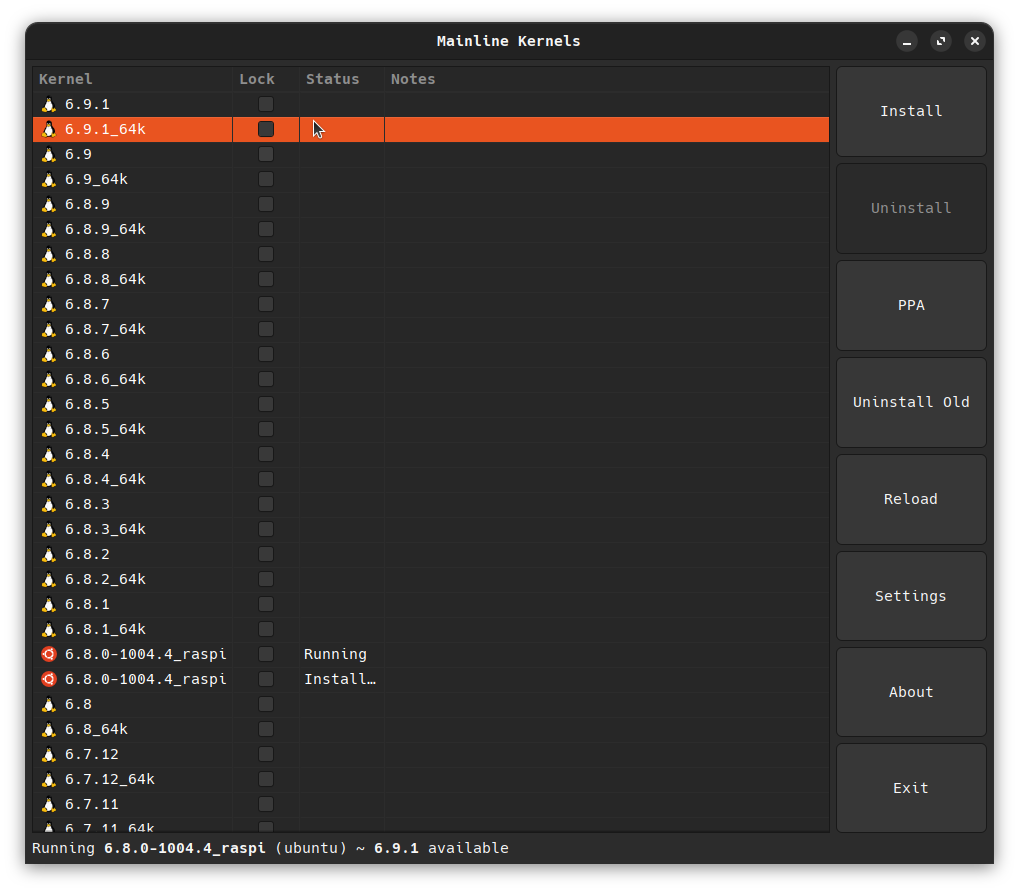The height and width of the screenshot is (892, 1019).
Task: Click the penguin icon on the 6.8.5_64k row
Action: point(49,429)
